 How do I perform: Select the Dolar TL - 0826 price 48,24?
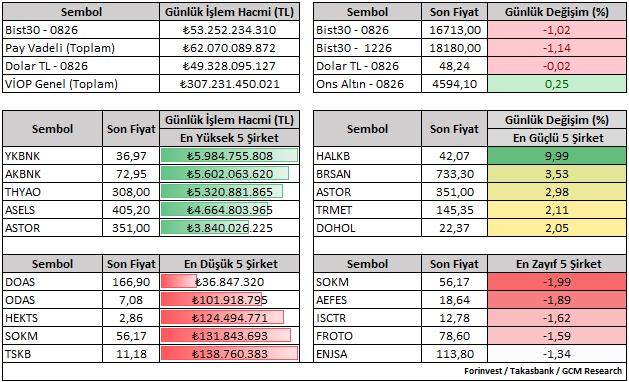[x=454, y=66]
